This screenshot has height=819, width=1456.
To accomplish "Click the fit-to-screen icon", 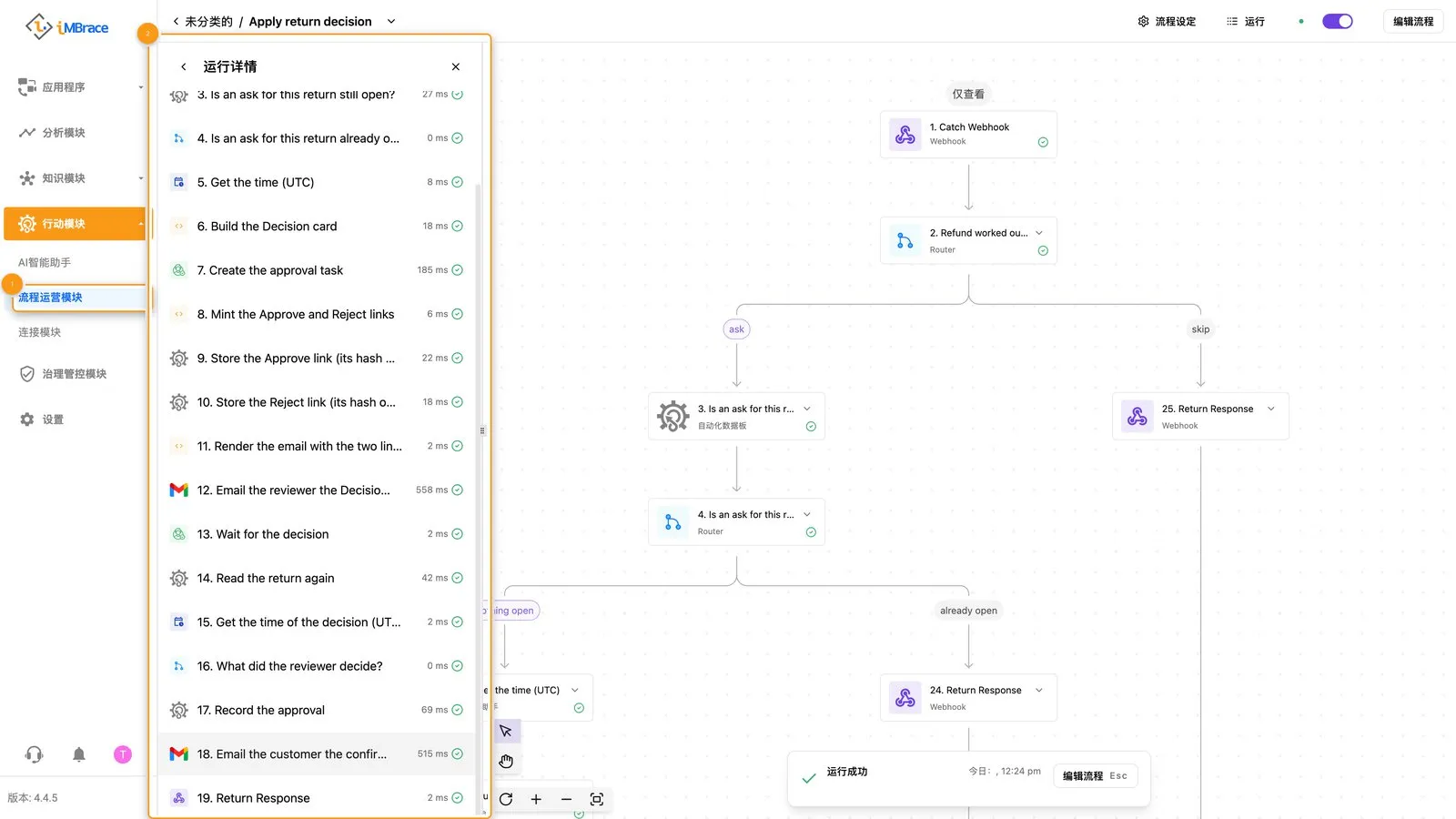I will 597,799.
